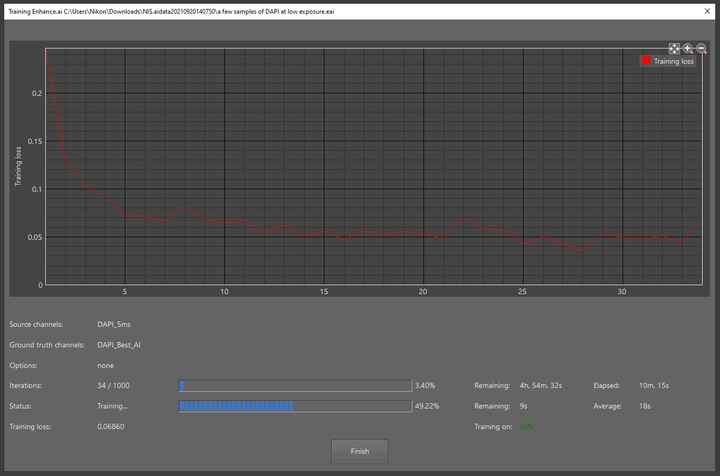The height and width of the screenshot is (476, 720).
Task: Click the remaining time 4h, 54m, 32s
Action: (540, 385)
